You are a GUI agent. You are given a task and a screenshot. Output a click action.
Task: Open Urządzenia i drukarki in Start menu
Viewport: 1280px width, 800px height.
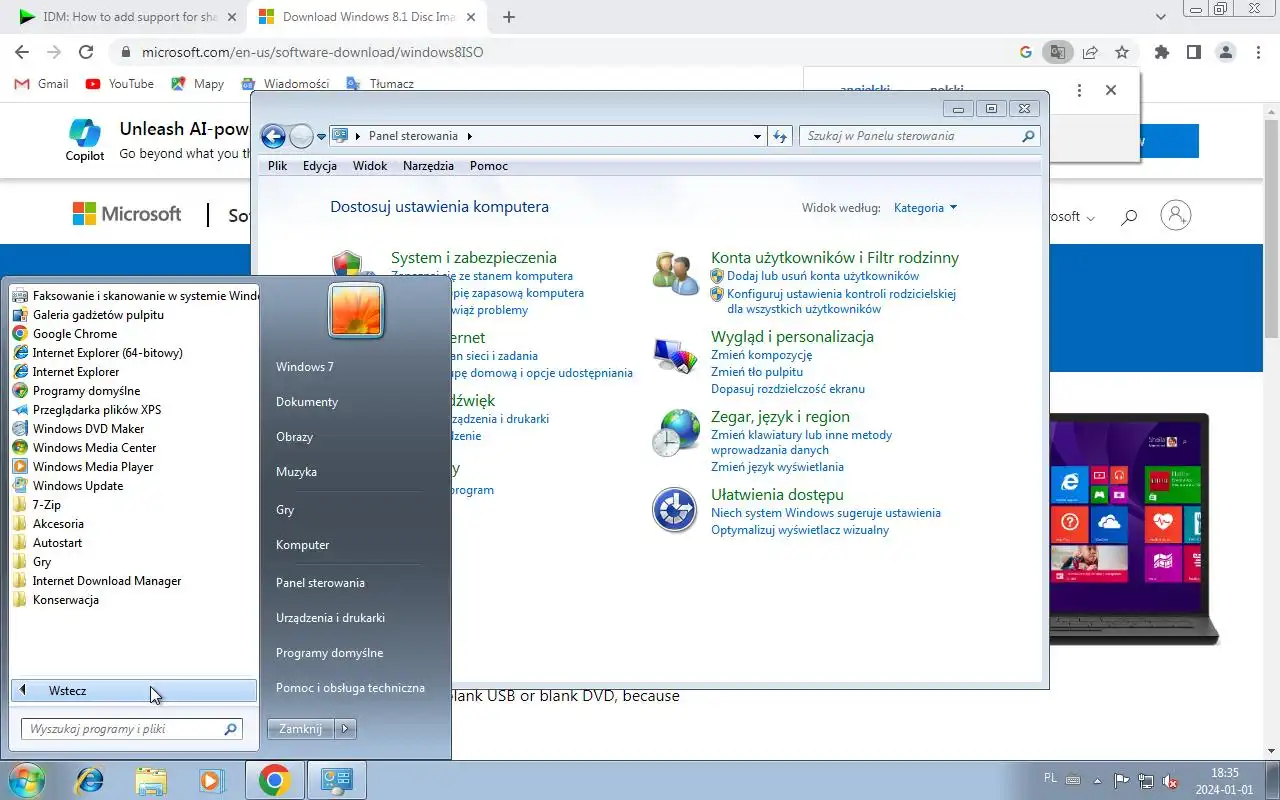click(x=330, y=618)
